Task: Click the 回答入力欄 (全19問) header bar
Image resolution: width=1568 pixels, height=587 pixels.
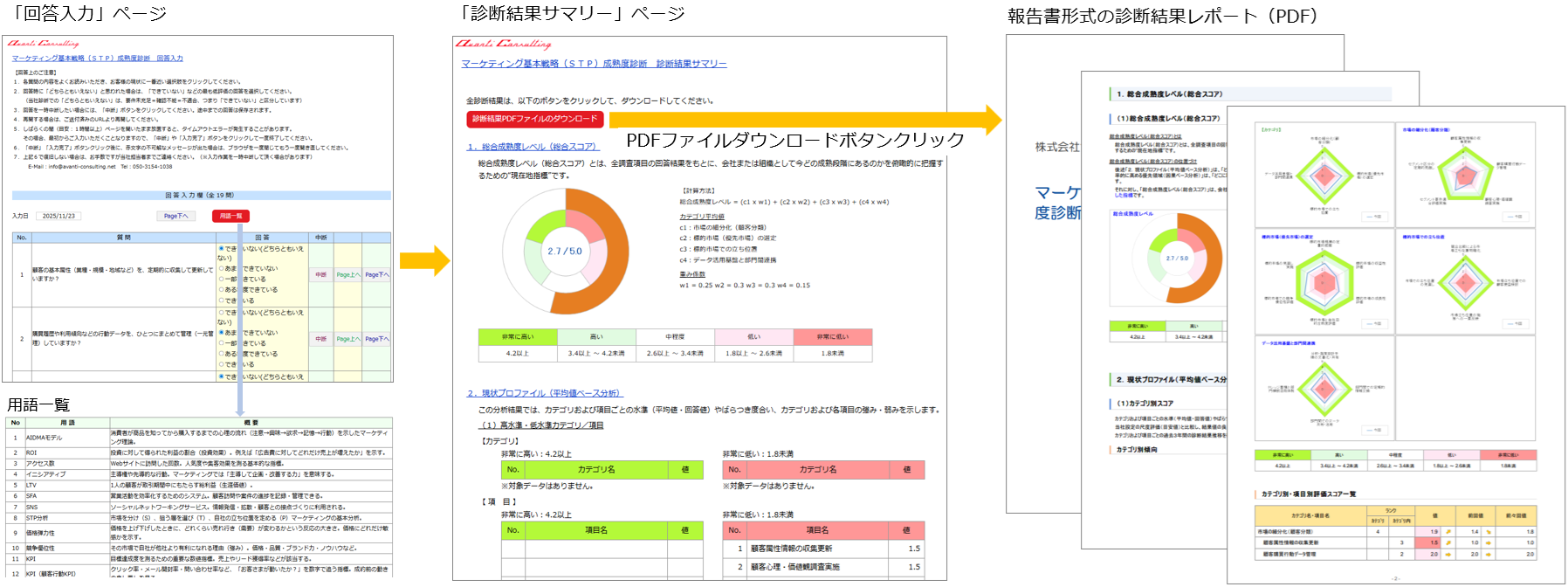Action: (200, 196)
